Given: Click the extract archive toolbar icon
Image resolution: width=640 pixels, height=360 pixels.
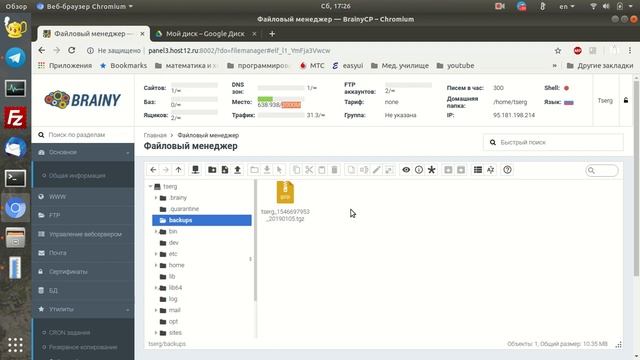Looking at the screenshot, I should pyautogui.click(x=448, y=170).
